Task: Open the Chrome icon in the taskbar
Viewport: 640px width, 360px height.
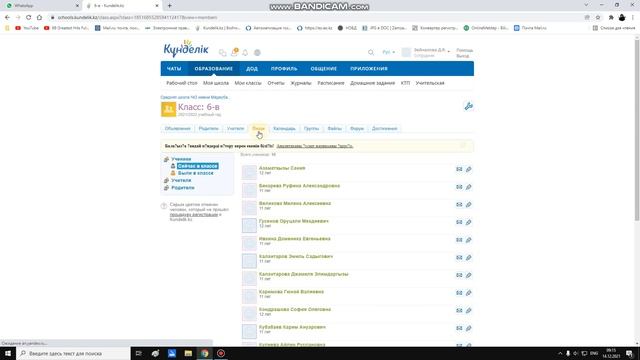Action: [204, 353]
